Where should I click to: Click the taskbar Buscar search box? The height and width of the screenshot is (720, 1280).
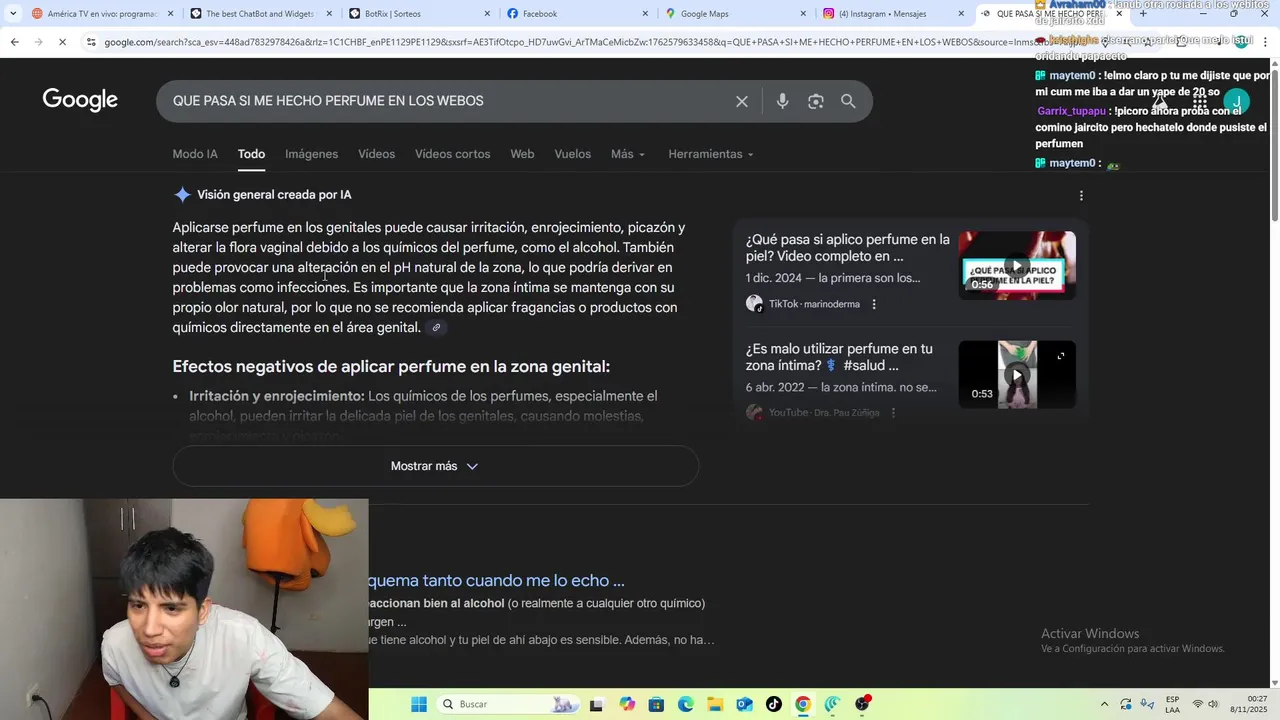pos(508,704)
